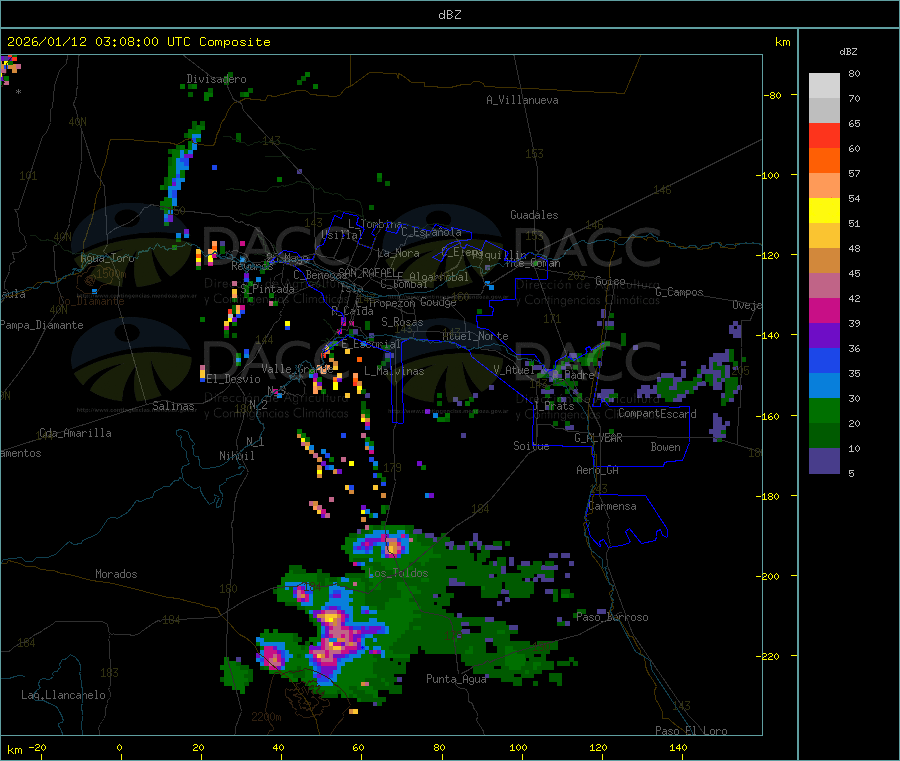Select the purple-gray 10 dBZ legend swatch
Viewport: 900px width, 761px height.
[x=824, y=460]
